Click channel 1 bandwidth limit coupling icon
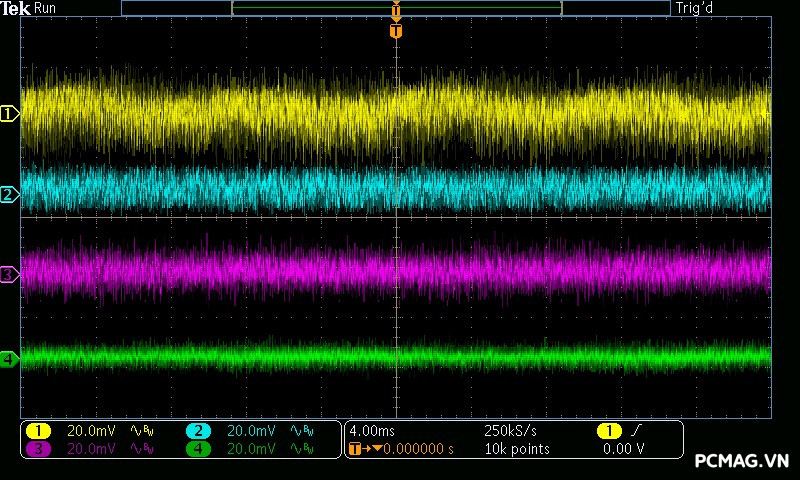This screenshot has width=800, height=480. (140, 431)
